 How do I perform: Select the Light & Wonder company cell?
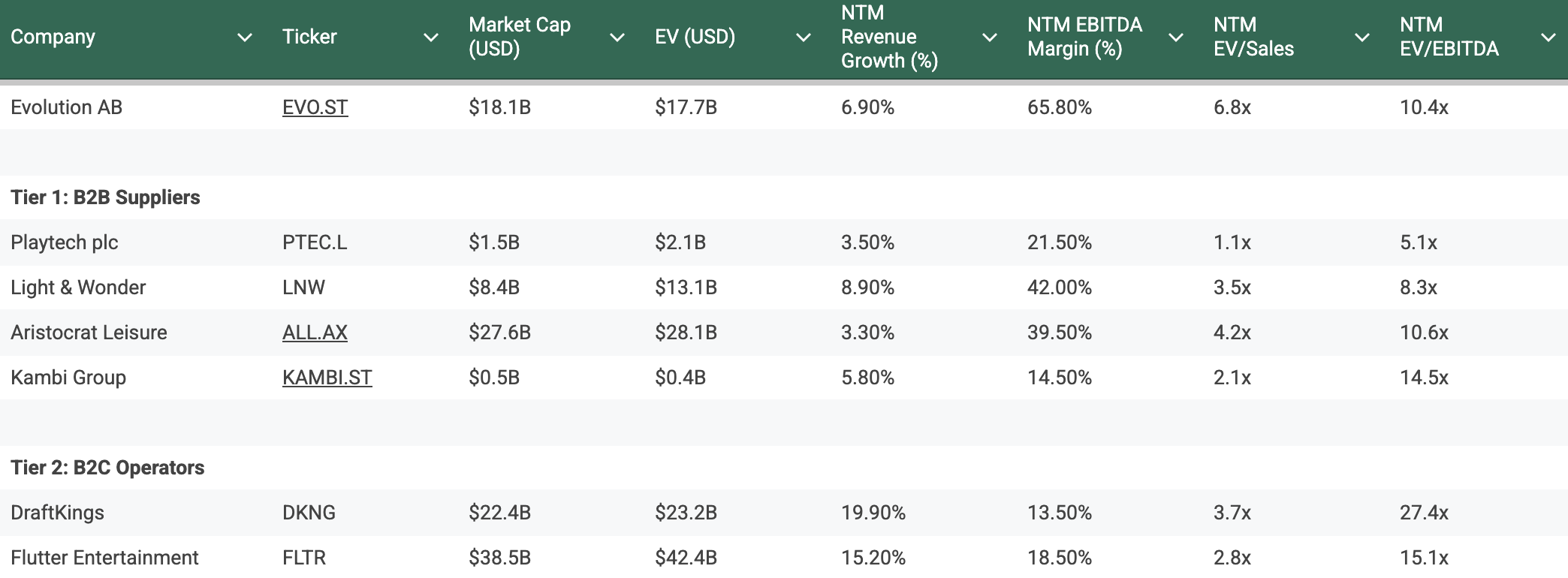click(78, 287)
